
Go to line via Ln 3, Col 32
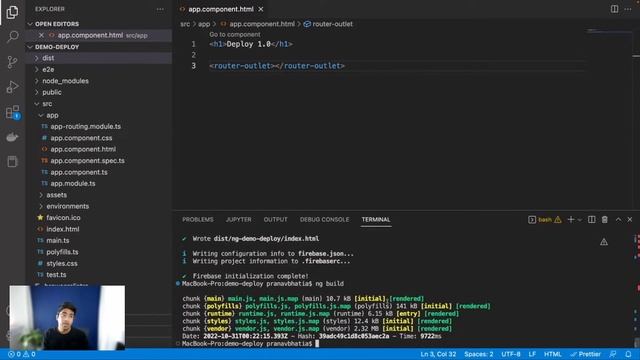[x=438, y=354]
